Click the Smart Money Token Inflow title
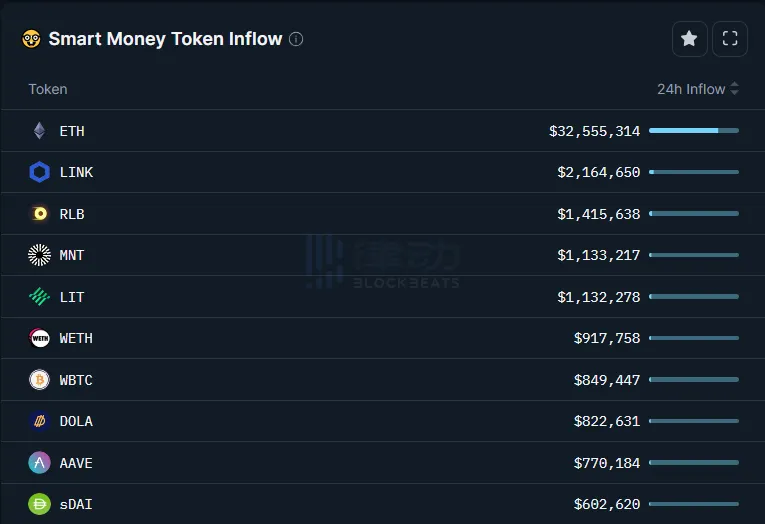 coord(165,39)
